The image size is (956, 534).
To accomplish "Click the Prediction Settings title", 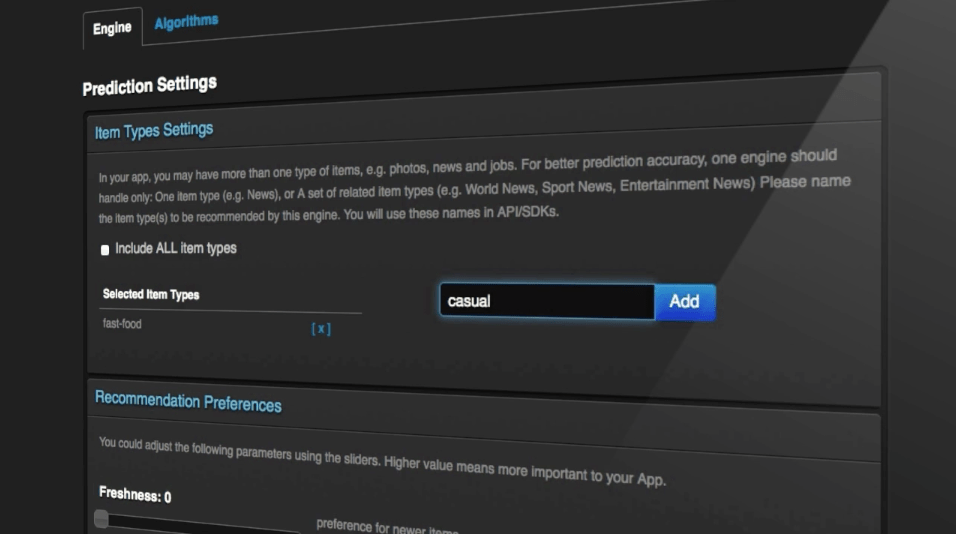I will (x=149, y=85).
